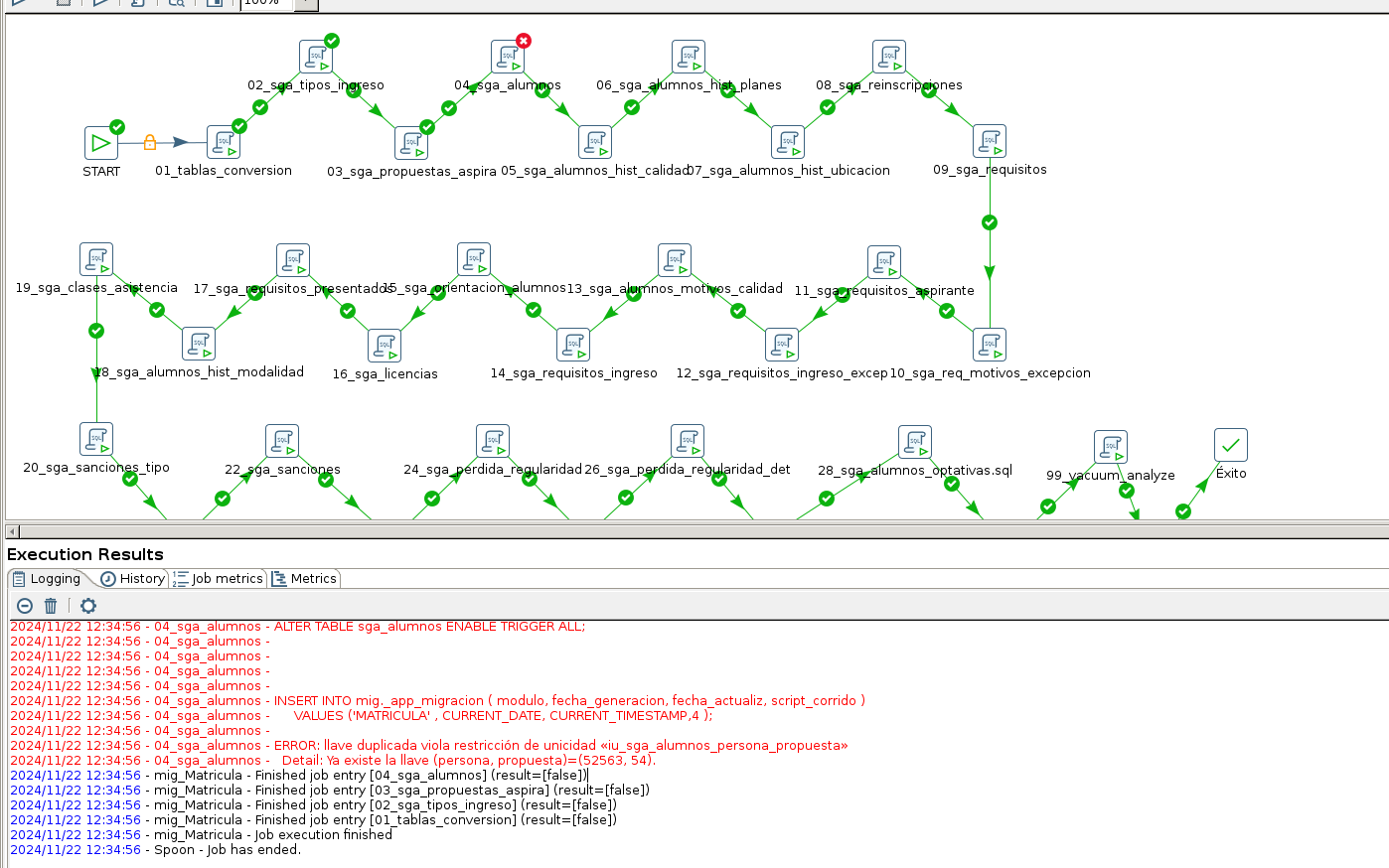Screen dimensions: 1389x868
Task: Switch to the Metrics tab
Action: click(x=305, y=578)
